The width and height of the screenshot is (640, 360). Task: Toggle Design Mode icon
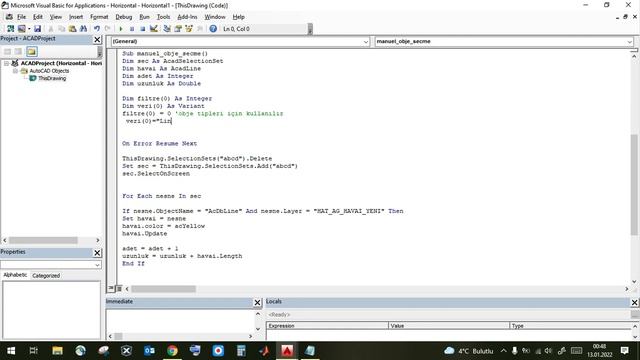pyautogui.click(x=153, y=29)
